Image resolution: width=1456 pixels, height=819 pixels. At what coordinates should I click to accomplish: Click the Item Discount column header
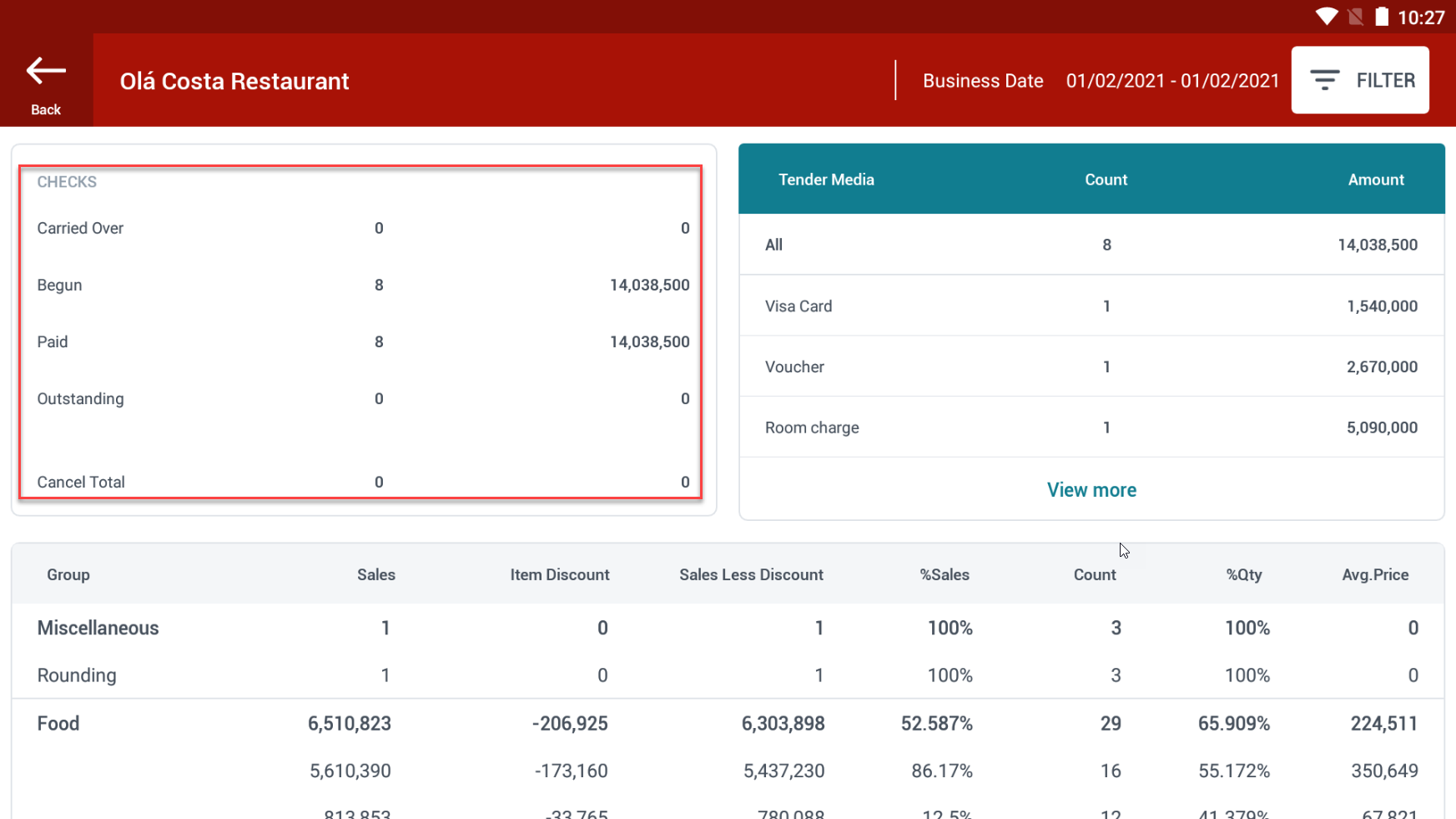(559, 574)
